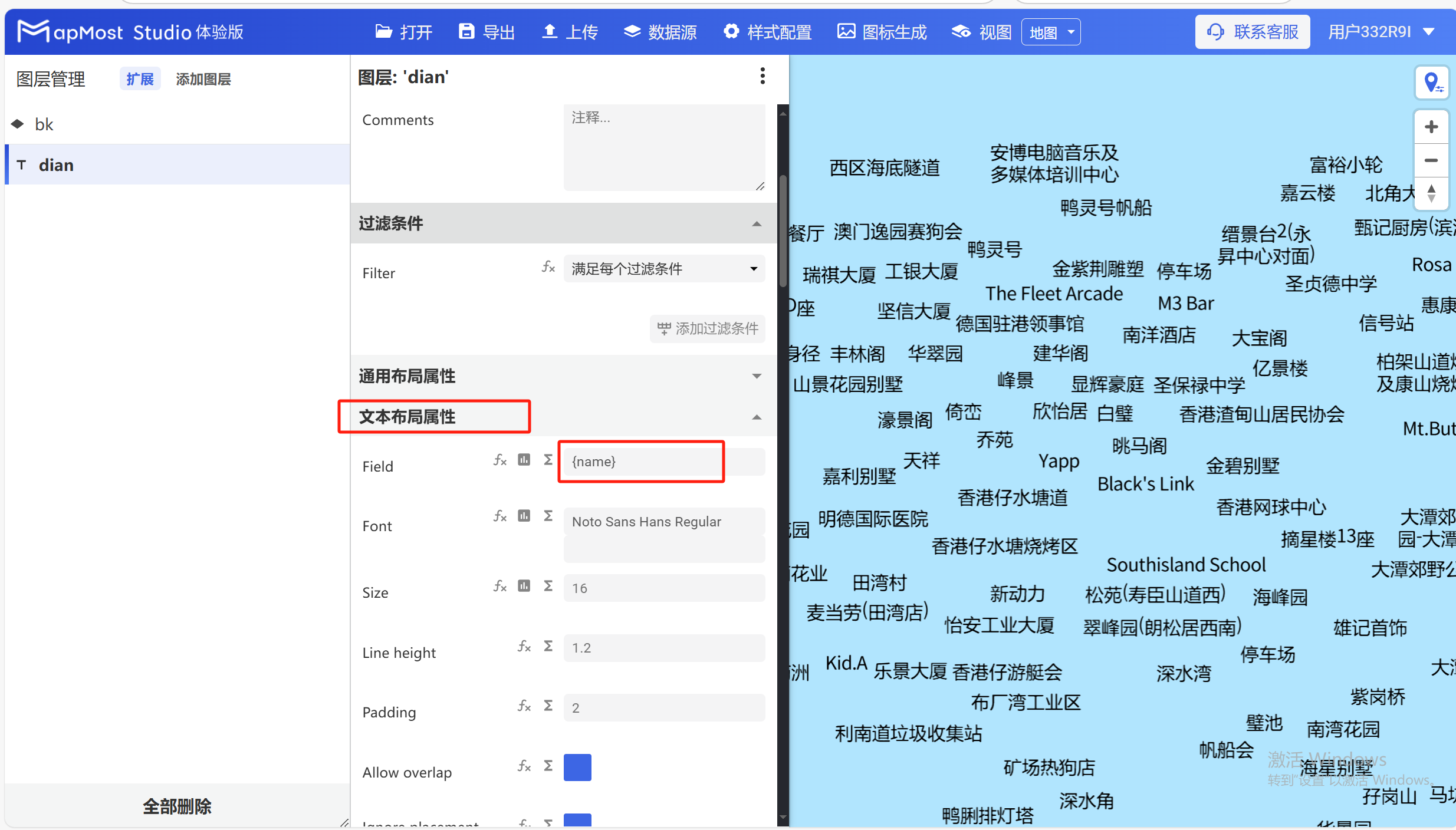Click the 添加过滤条件 button
Viewport: 1456px width, 830px height.
tap(706, 328)
